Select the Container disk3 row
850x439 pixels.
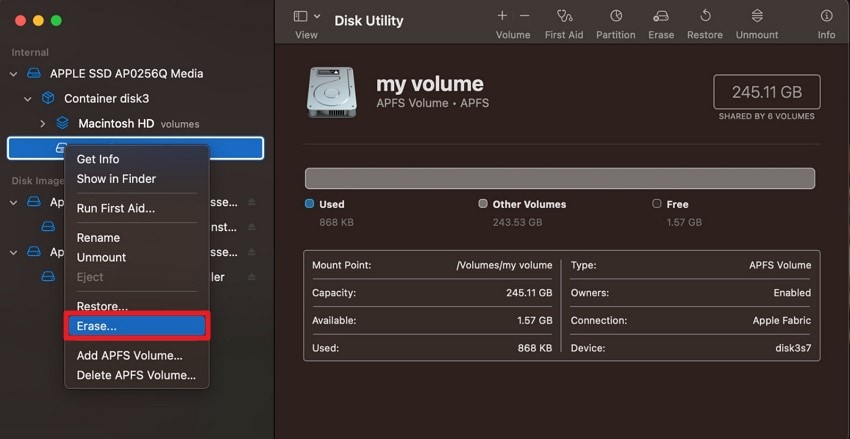136,98
